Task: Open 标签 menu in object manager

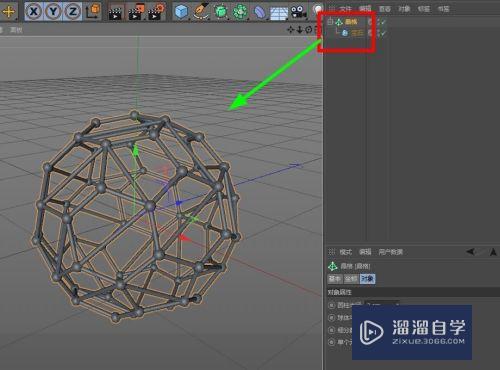Action: pos(424,9)
